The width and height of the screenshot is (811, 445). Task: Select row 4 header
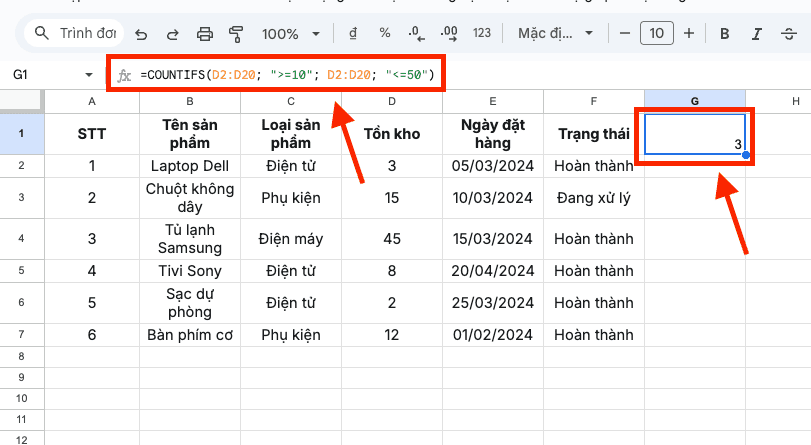pyautogui.click(x=22, y=239)
